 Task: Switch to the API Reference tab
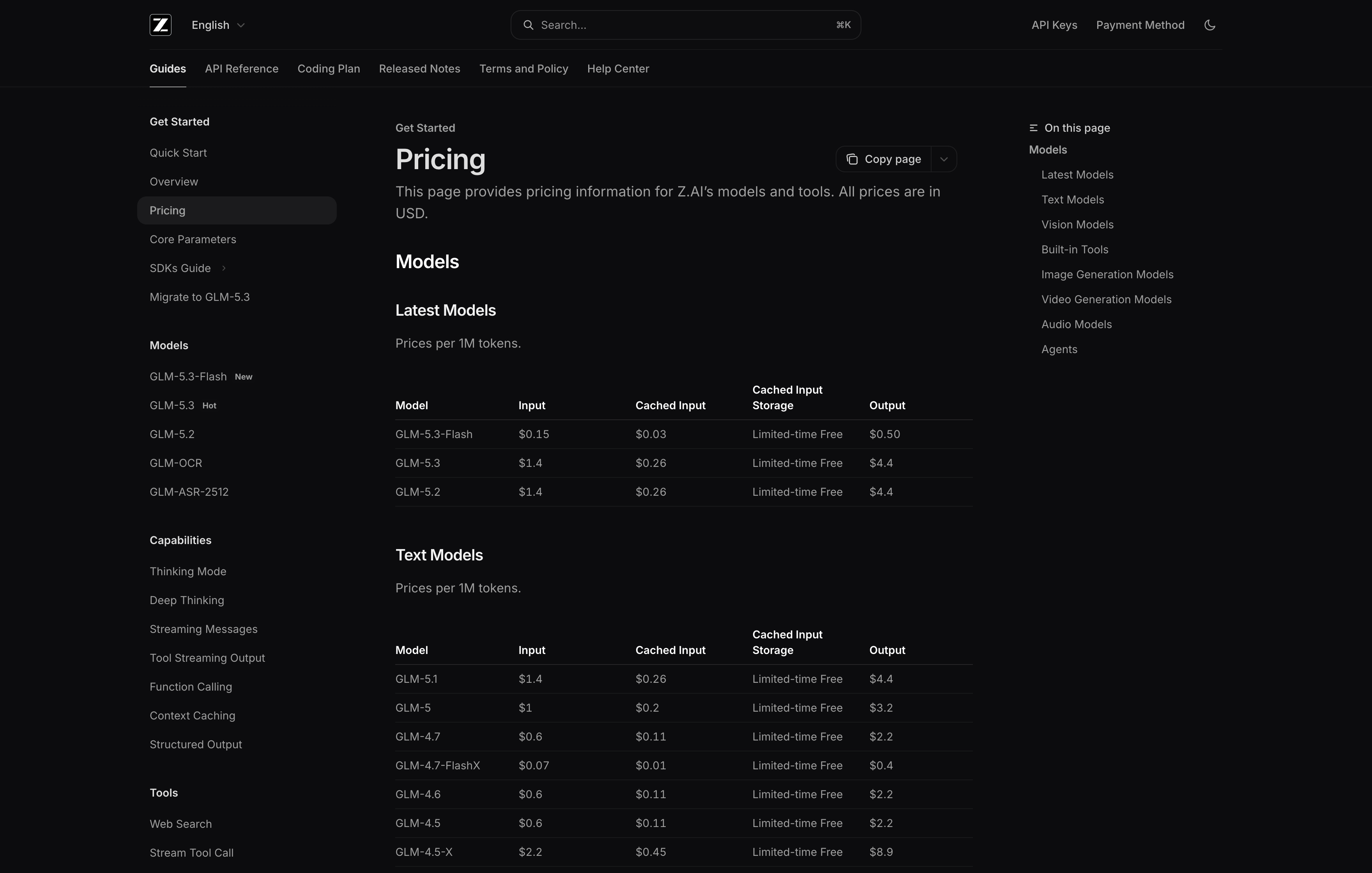coord(242,69)
